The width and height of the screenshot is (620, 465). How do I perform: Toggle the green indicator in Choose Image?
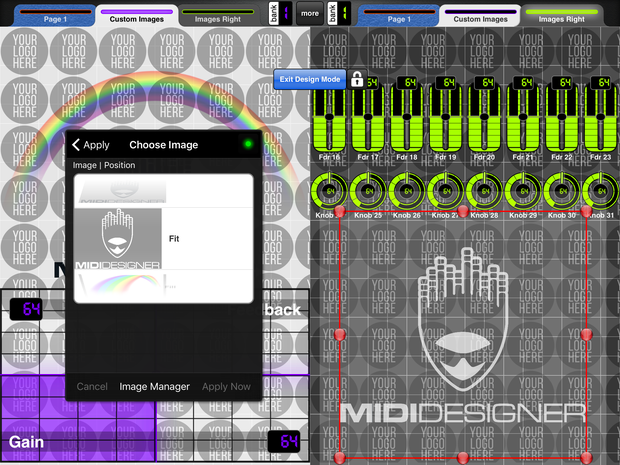coord(248,144)
